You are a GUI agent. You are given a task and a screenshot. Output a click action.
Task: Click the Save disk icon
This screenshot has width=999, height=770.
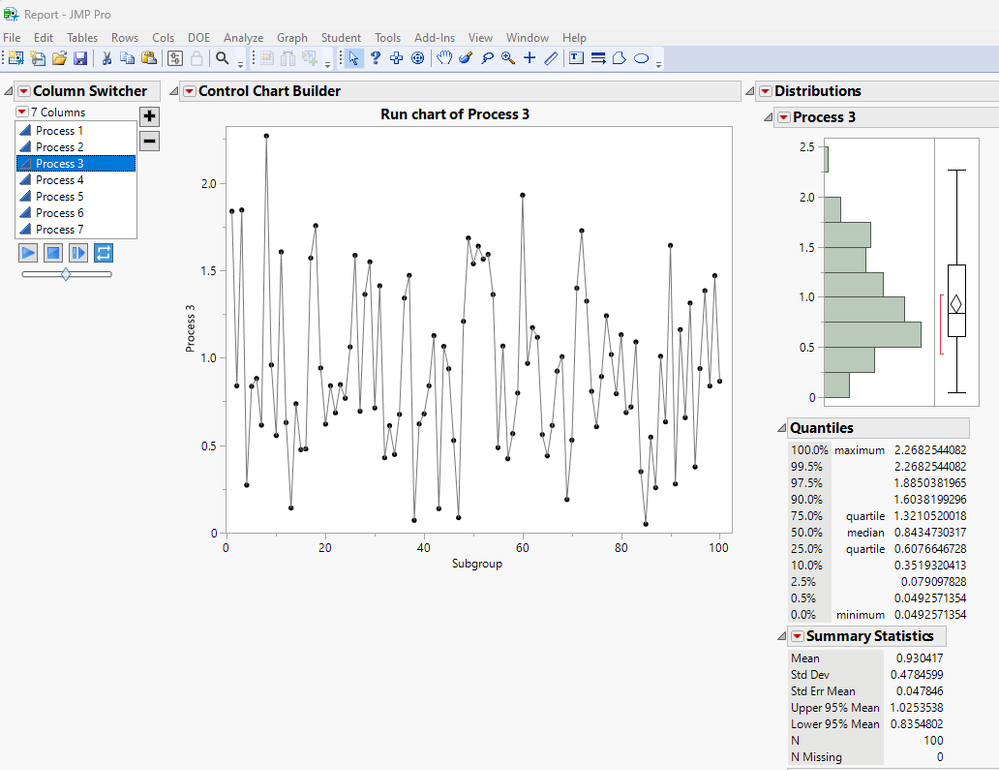click(80, 59)
